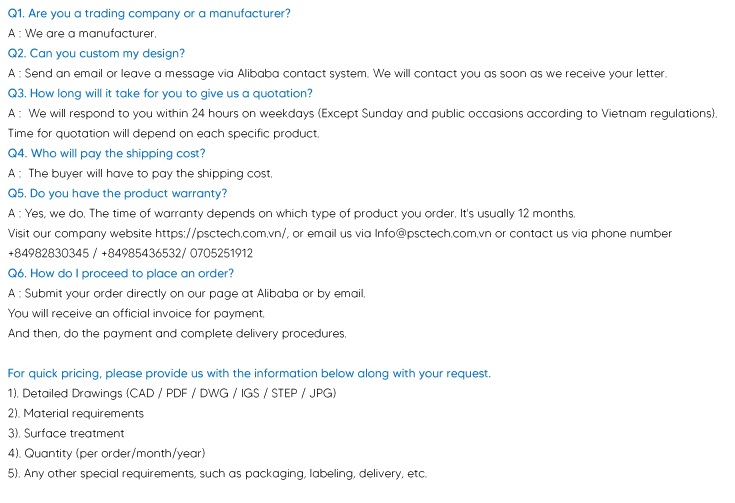The image size is (735, 503).
Task: Click the 'We are a manufacturer' answer
Action: coord(82,34)
